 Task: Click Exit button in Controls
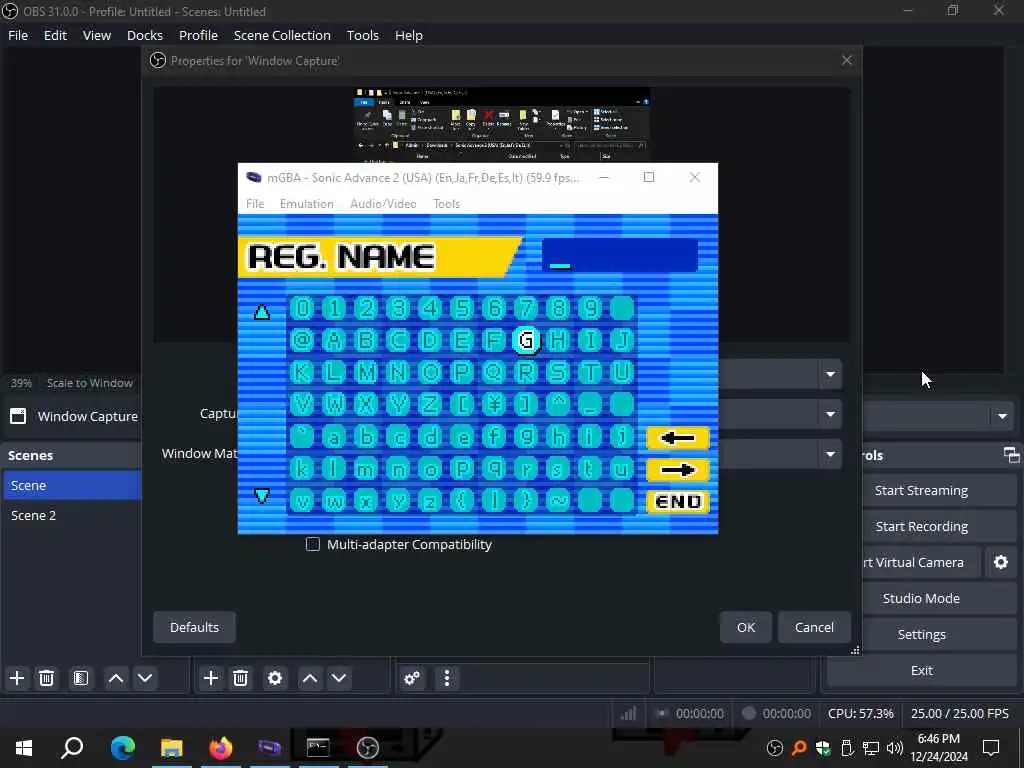click(921, 670)
